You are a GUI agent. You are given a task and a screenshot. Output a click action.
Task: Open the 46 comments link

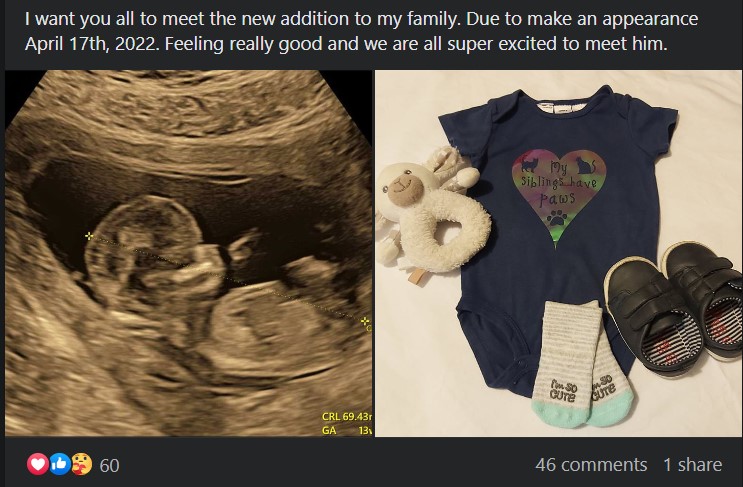591,464
